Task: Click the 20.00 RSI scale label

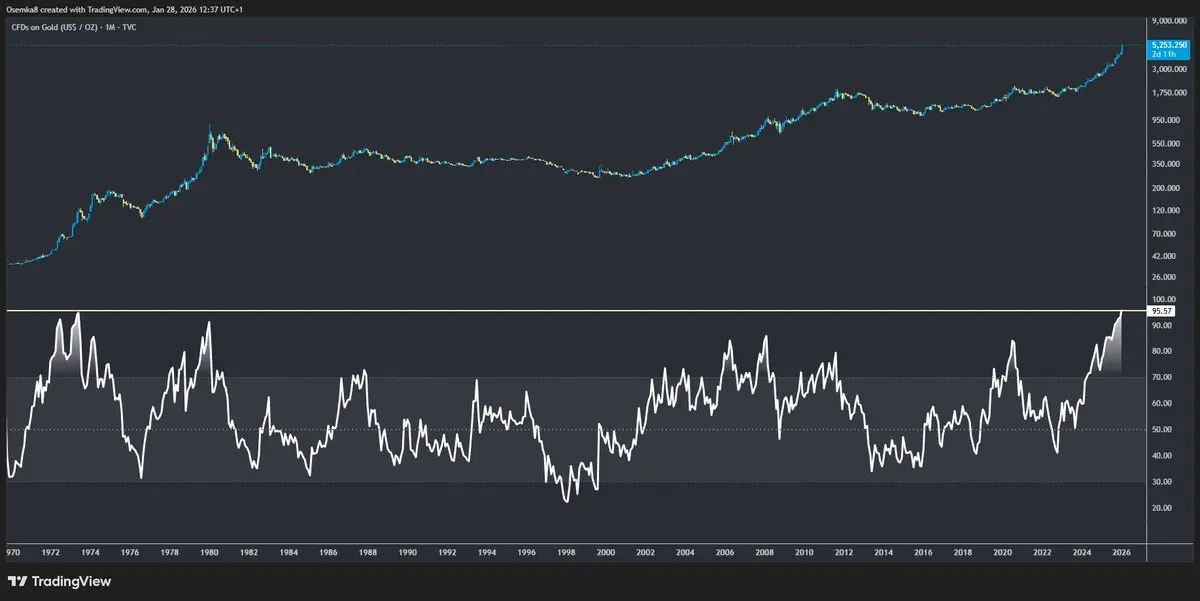Action: pyautogui.click(x=1161, y=507)
